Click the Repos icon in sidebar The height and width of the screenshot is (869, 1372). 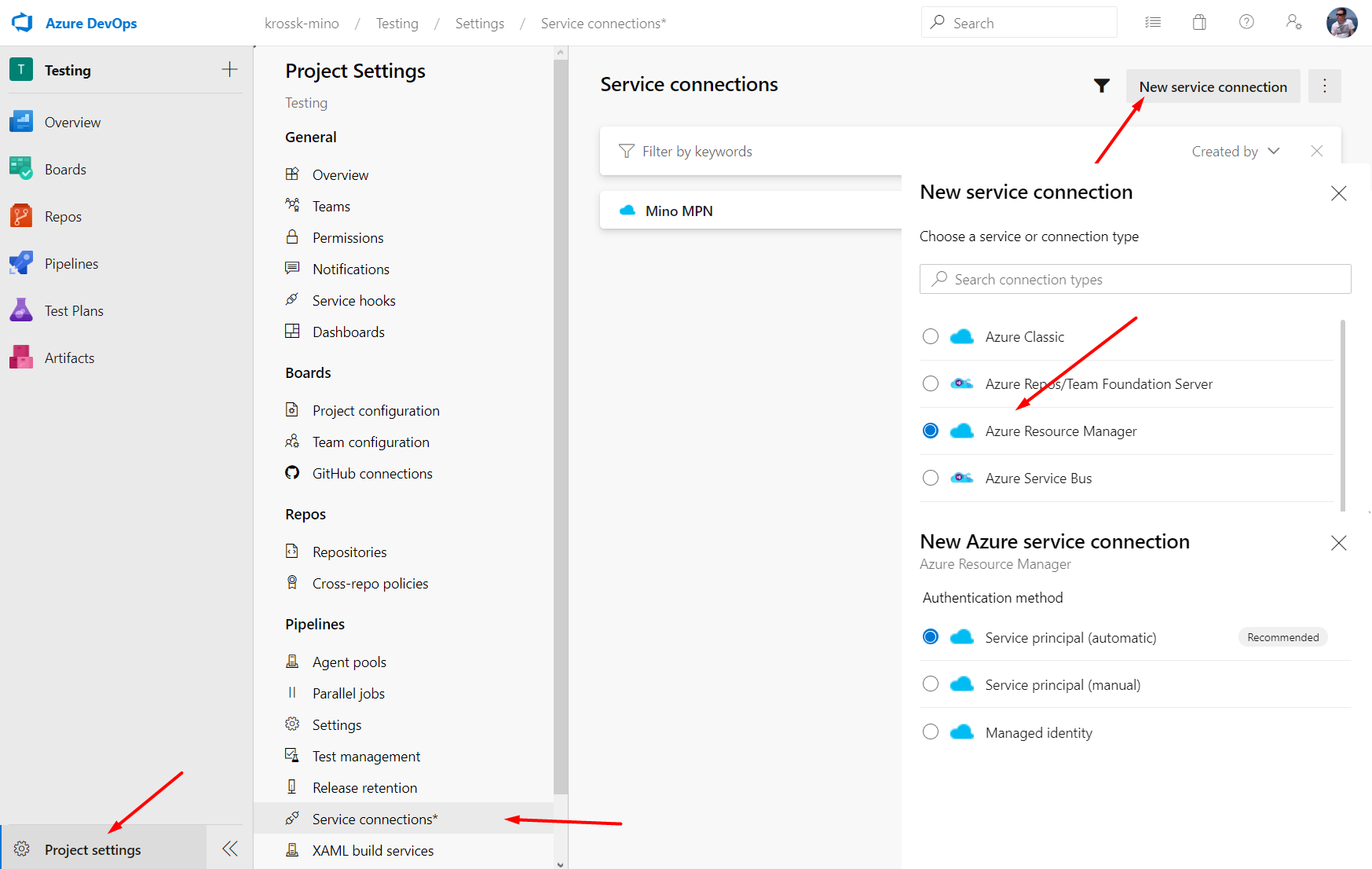pyautogui.click(x=21, y=216)
